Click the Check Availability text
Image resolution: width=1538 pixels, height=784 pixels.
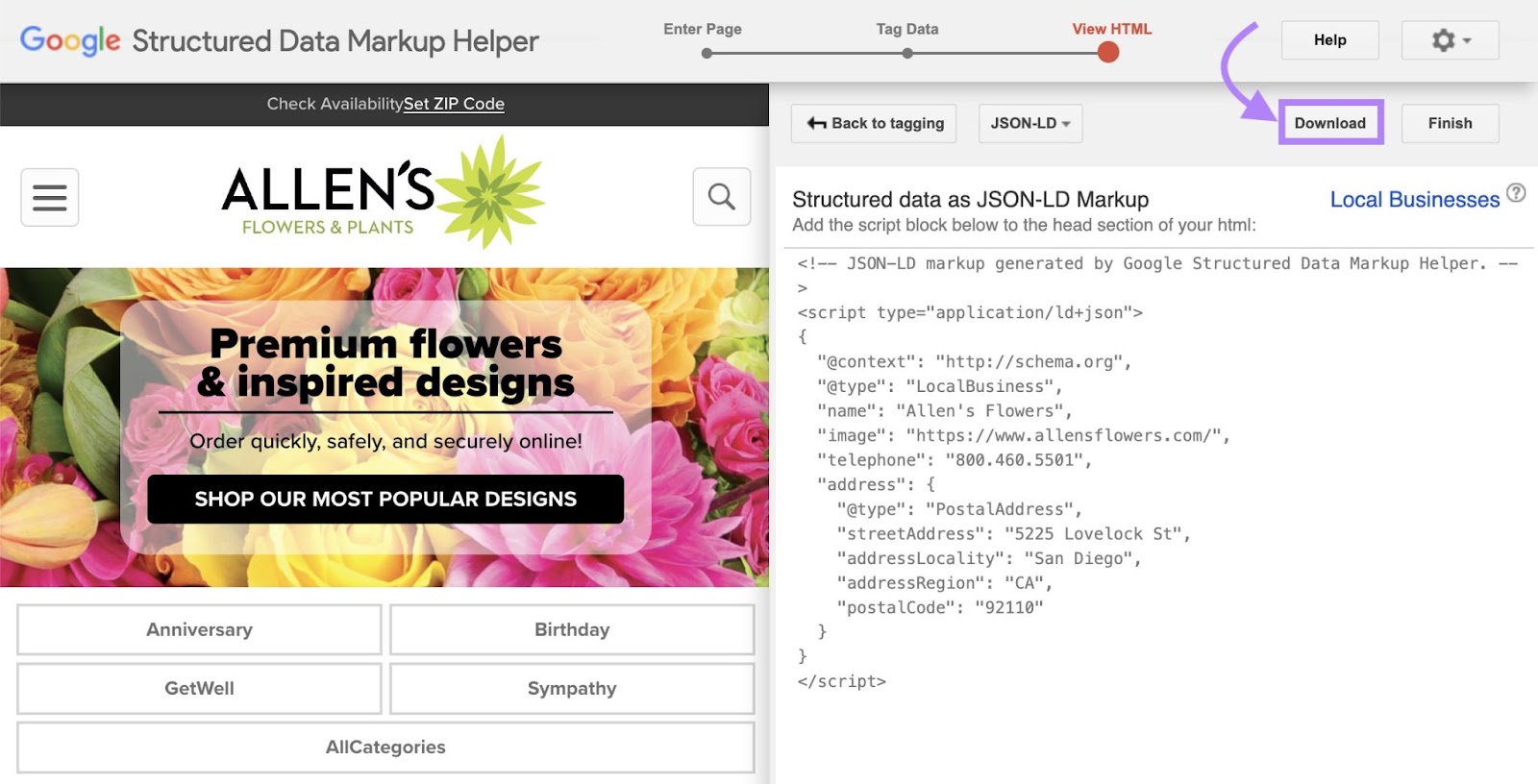coord(335,104)
